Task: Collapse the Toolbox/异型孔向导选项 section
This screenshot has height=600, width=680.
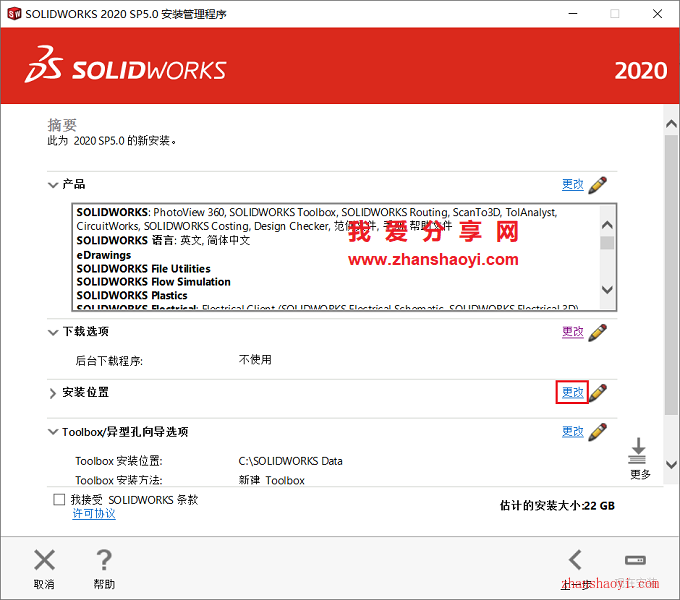Action: [53, 432]
